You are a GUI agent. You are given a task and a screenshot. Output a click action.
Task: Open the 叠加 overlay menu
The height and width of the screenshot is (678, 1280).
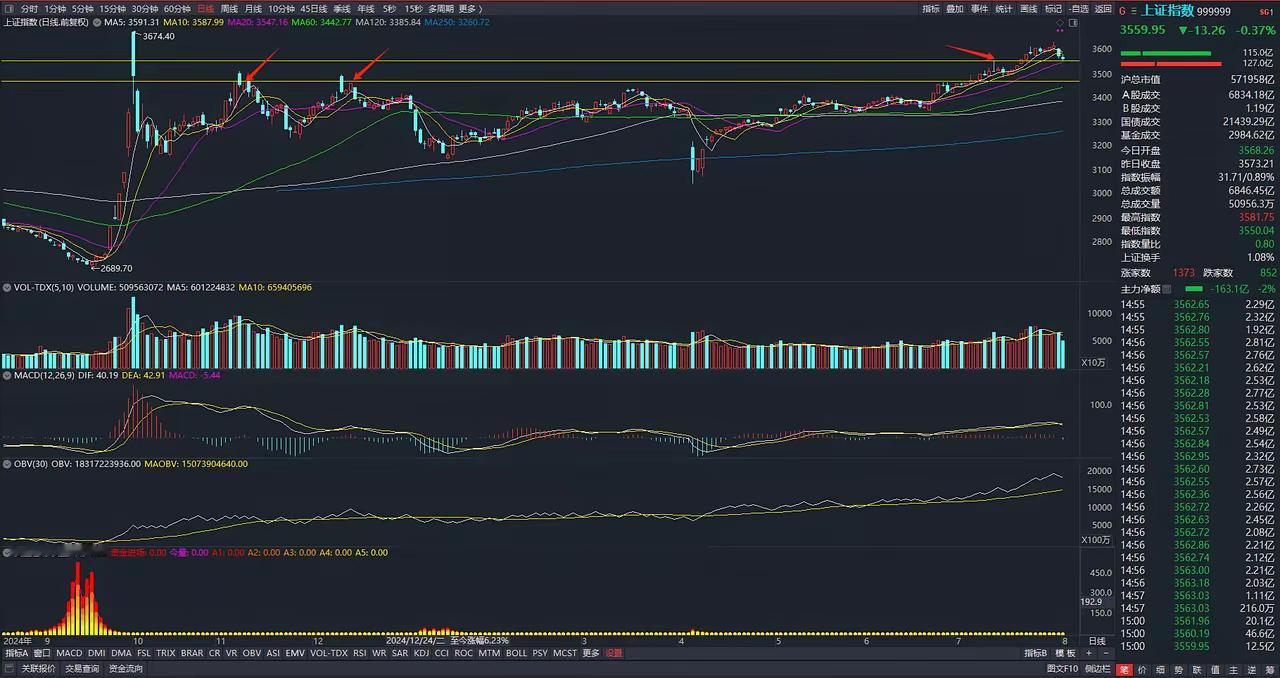tap(955, 9)
